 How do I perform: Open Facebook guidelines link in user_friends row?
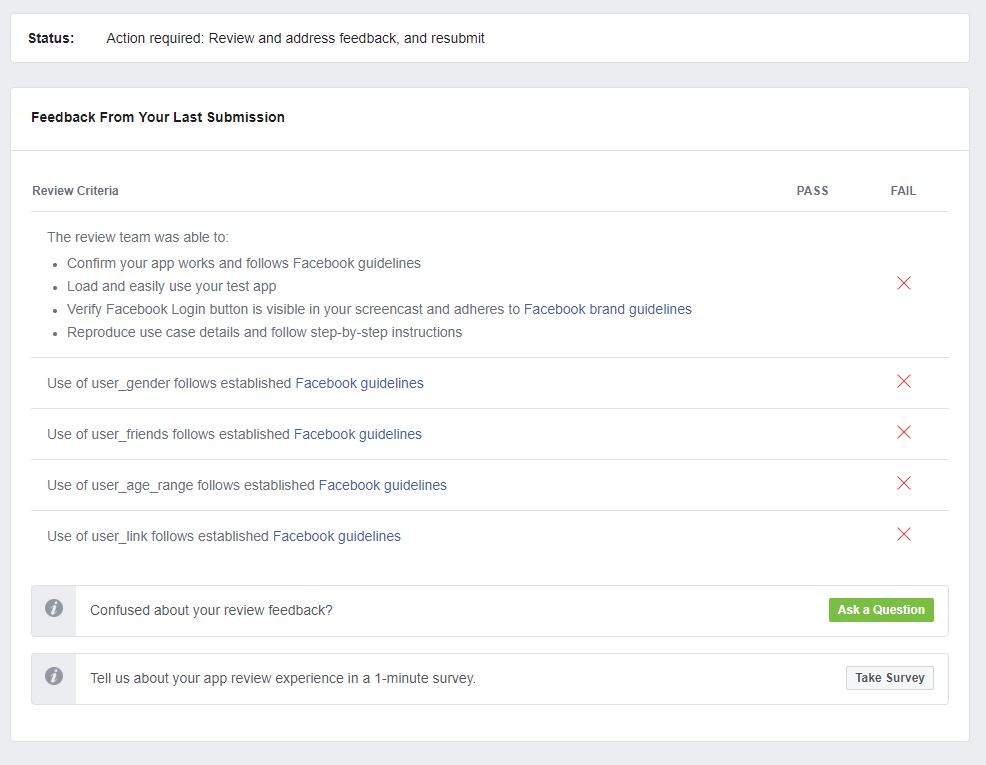(358, 434)
